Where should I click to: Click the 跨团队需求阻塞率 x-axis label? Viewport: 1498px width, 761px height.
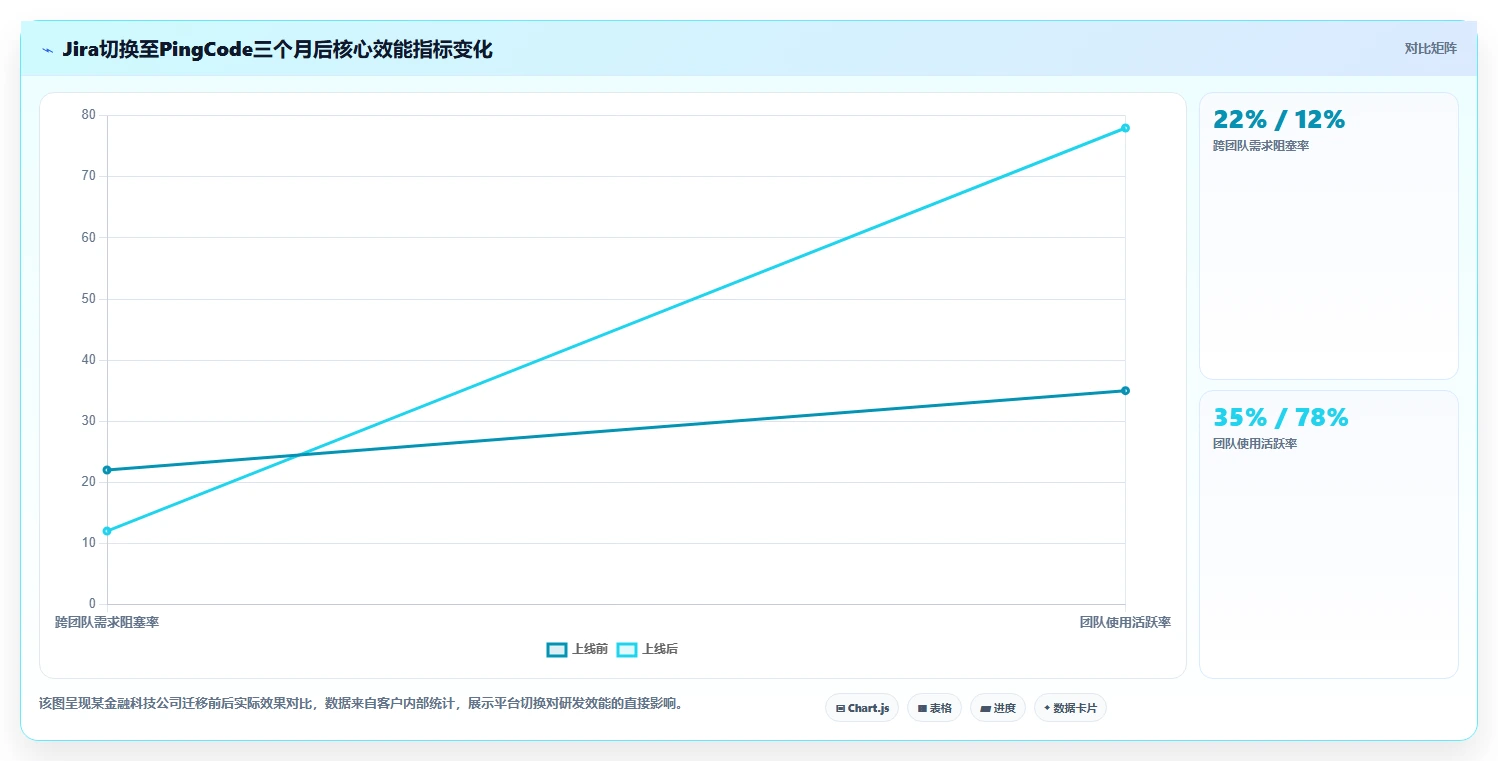(x=107, y=622)
